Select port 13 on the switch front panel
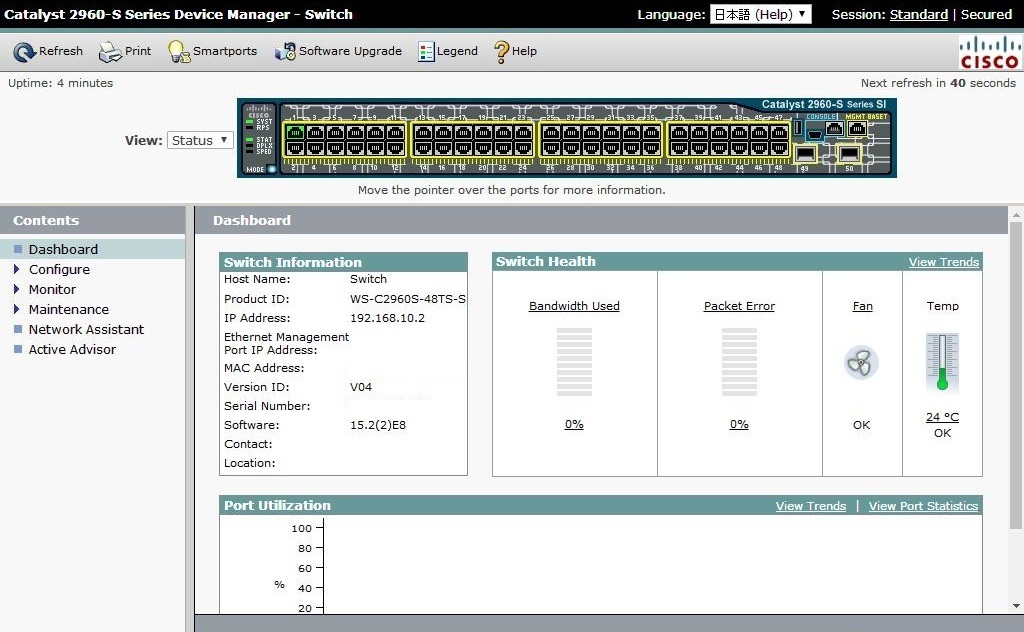The height and width of the screenshot is (632, 1024). tap(423, 133)
